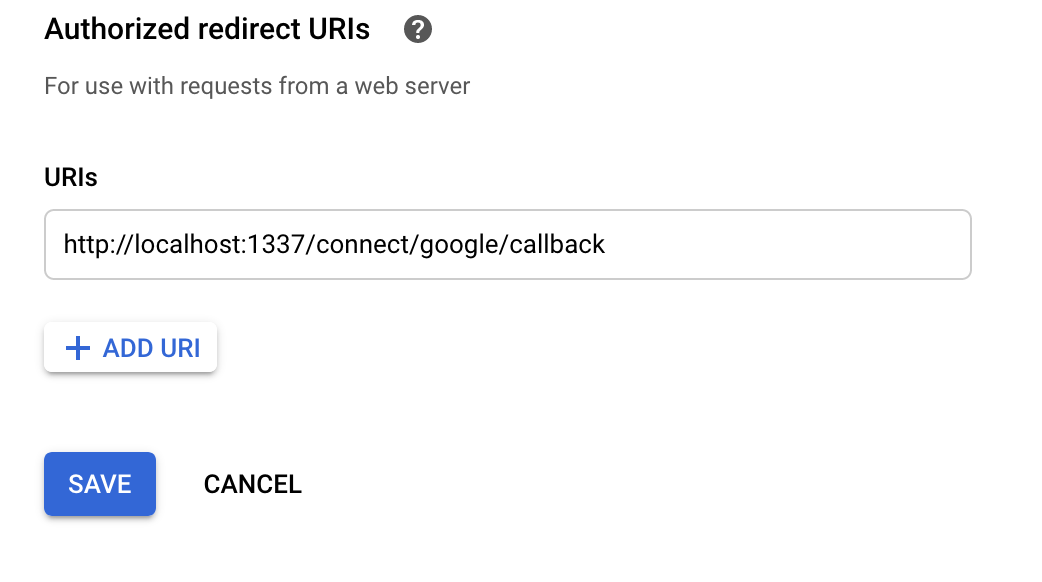
Task: Cancel editing the redirect URIs
Action: (252, 484)
